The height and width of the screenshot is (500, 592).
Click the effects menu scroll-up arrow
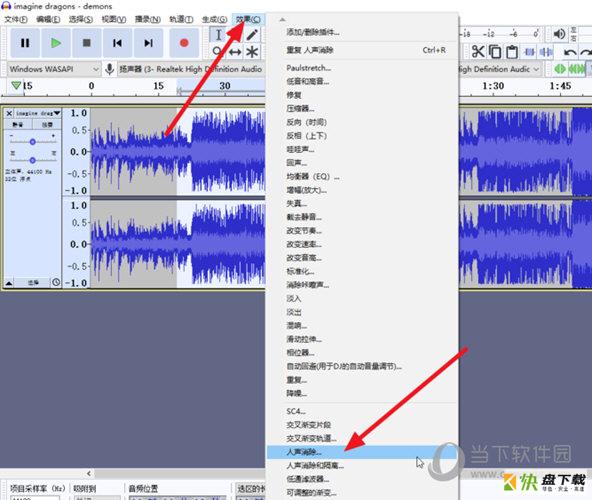282,19
